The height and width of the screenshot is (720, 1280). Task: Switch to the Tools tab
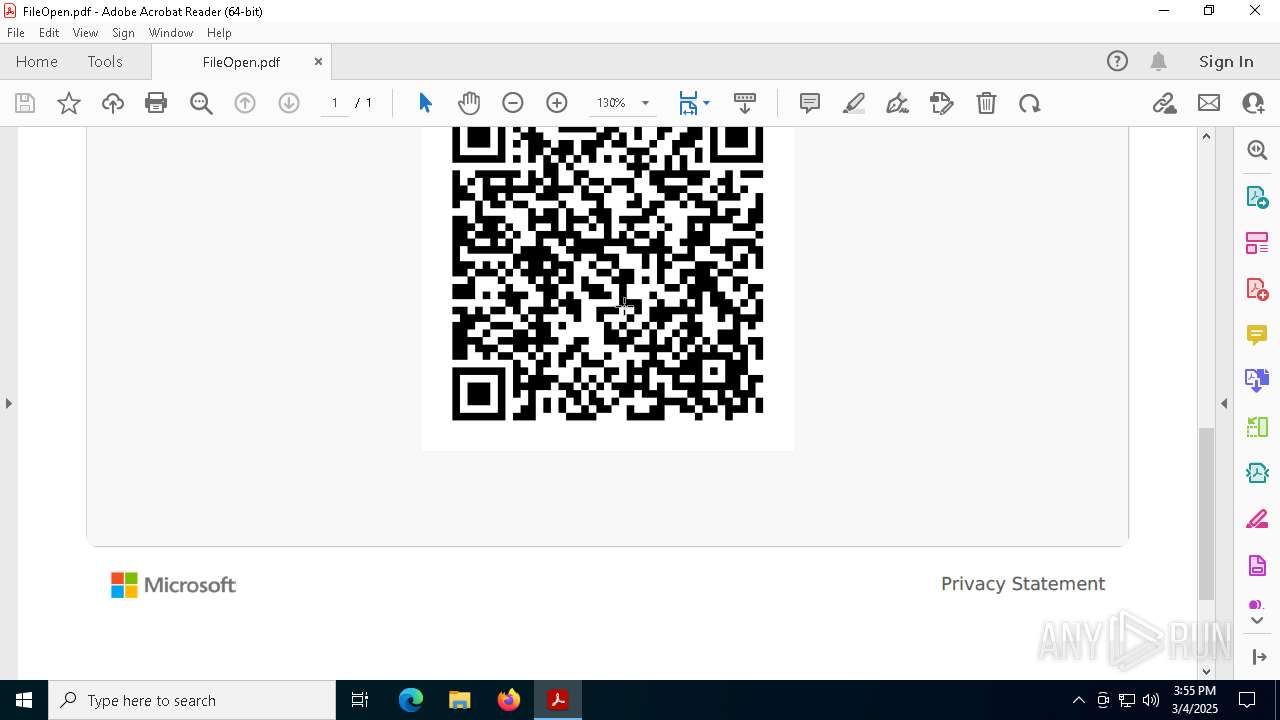pyautogui.click(x=105, y=61)
